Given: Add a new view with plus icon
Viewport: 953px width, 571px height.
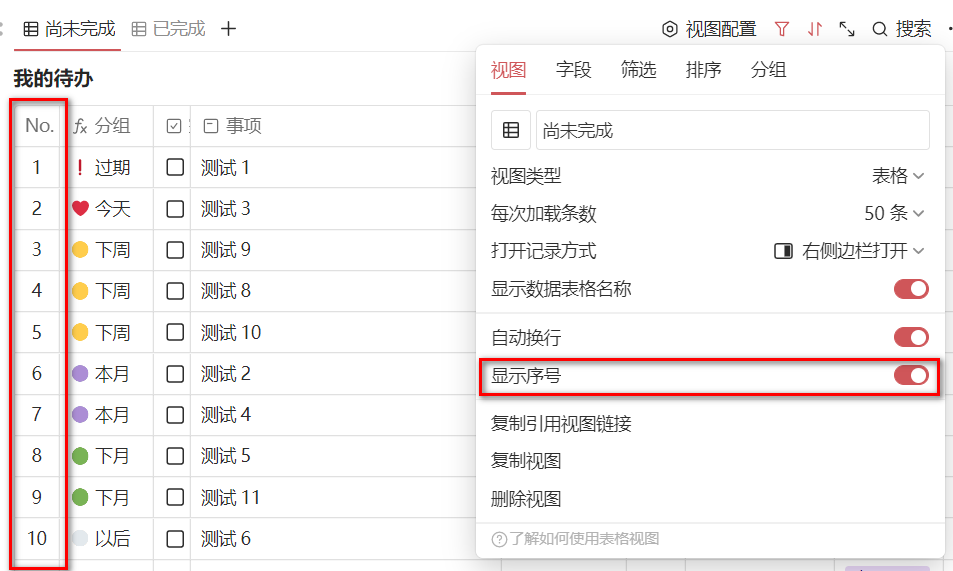Looking at the screenshot, I should pos(228,29).
